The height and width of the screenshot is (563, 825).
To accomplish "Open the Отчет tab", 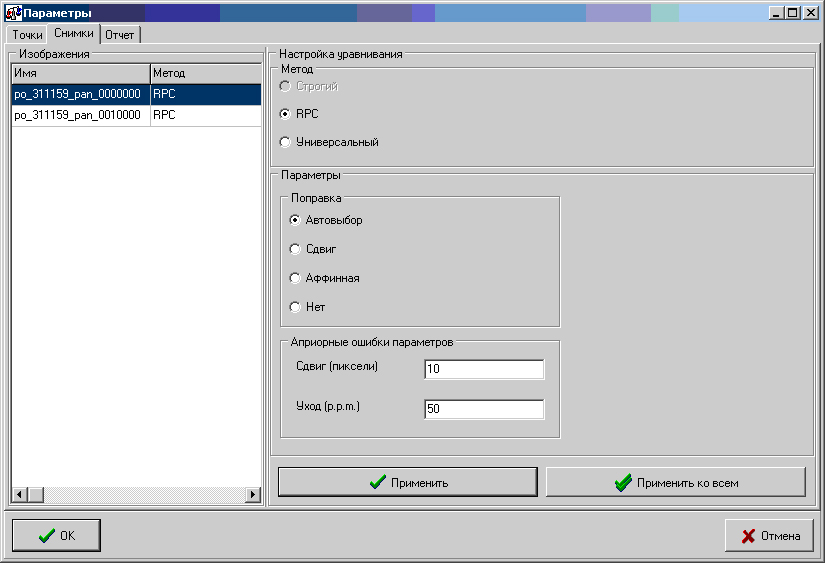I will (x=120, y=35).
